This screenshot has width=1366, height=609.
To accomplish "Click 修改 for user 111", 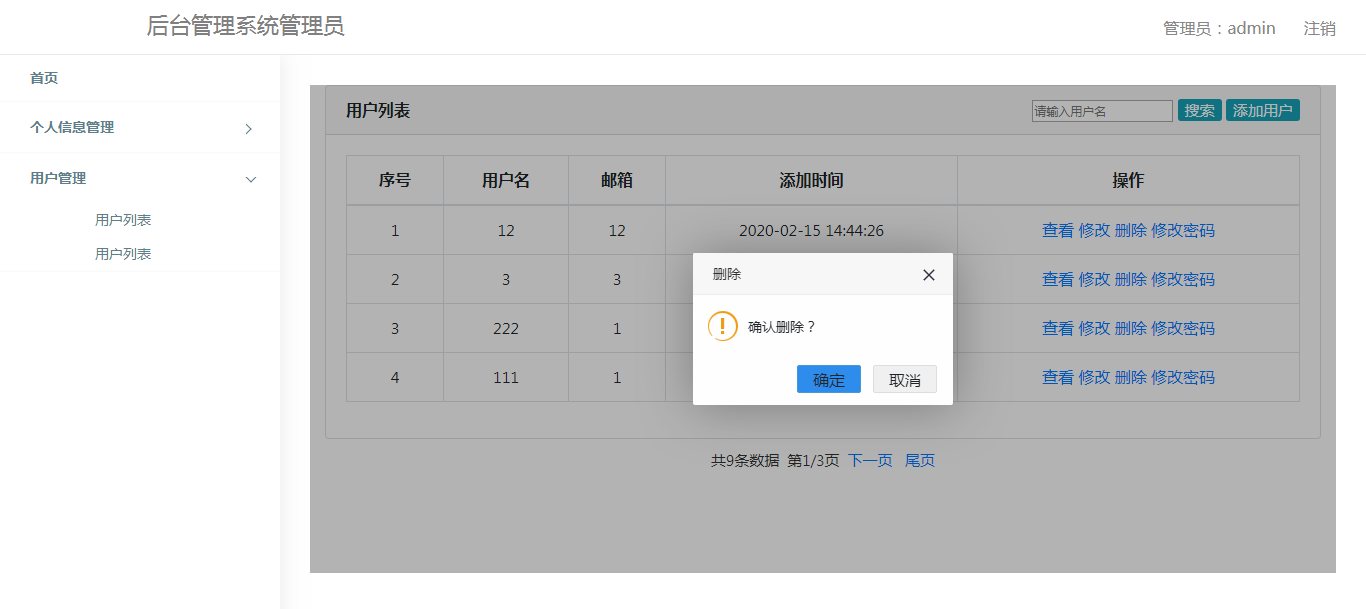I will [1094, 377].
